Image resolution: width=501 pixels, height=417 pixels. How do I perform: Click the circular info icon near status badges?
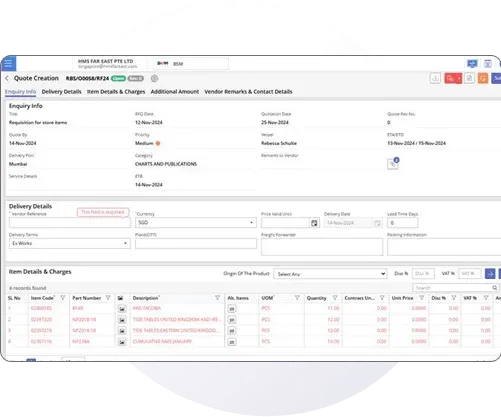point(154,78)
